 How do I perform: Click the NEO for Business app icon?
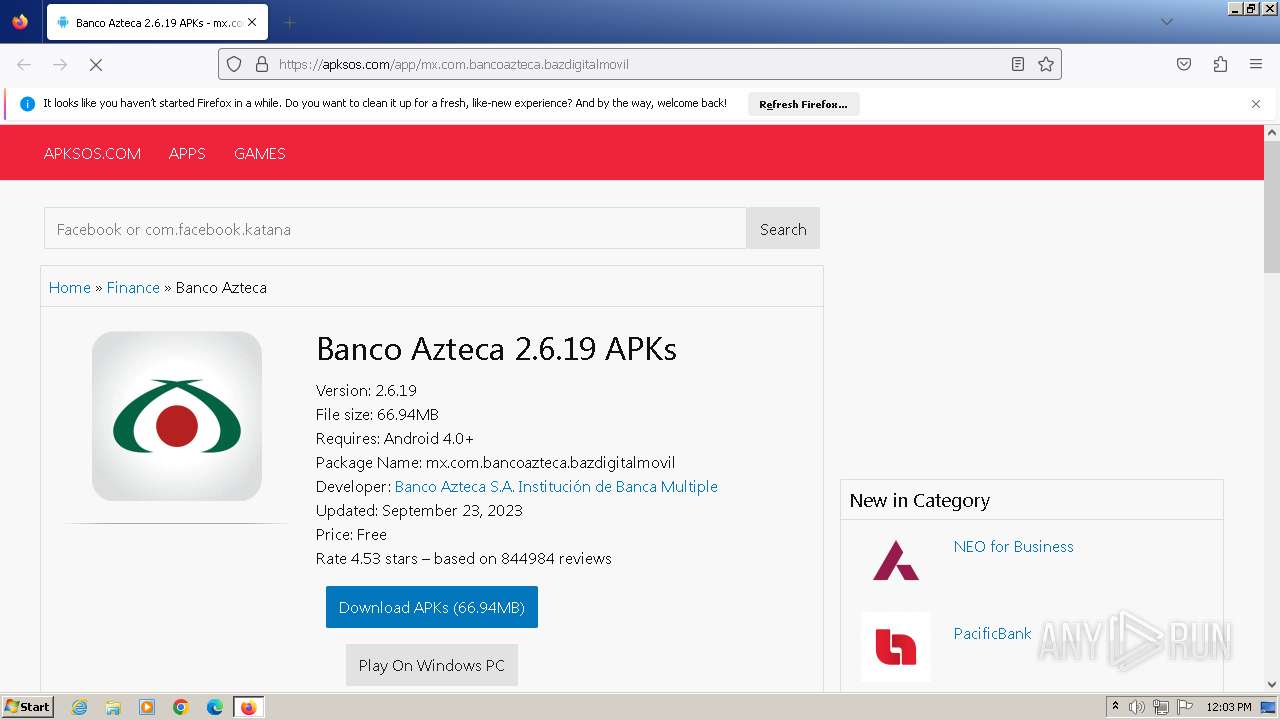(896, 560)
